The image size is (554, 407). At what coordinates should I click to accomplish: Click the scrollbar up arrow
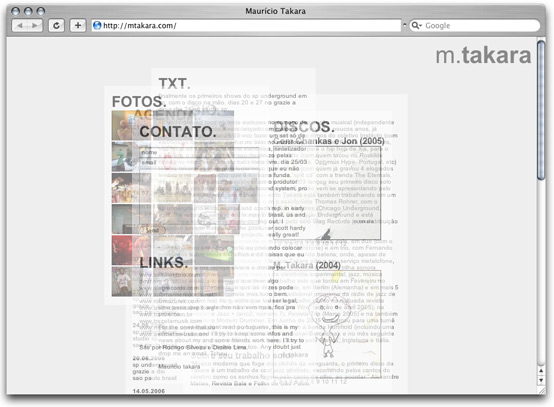[541, 371]
